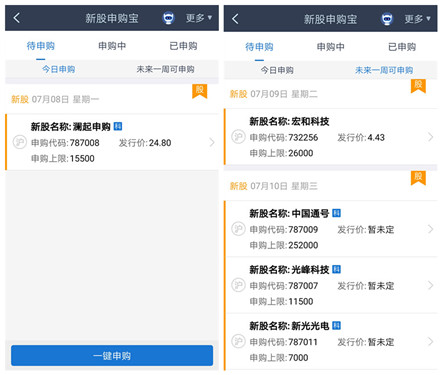
Task: Tap 申购代码:732256 text
Action: tap(284, 137)
